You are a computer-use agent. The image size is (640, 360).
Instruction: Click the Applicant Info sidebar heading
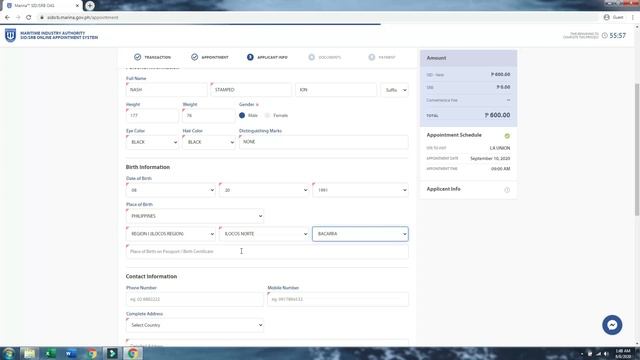[443, 189]
